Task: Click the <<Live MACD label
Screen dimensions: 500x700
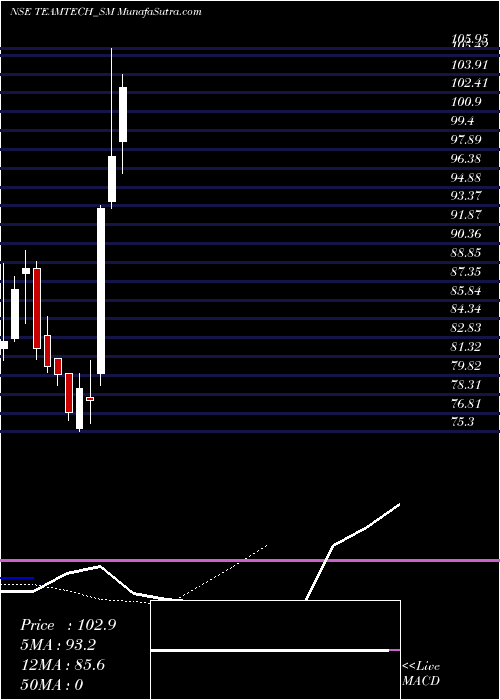Action: 421,674
